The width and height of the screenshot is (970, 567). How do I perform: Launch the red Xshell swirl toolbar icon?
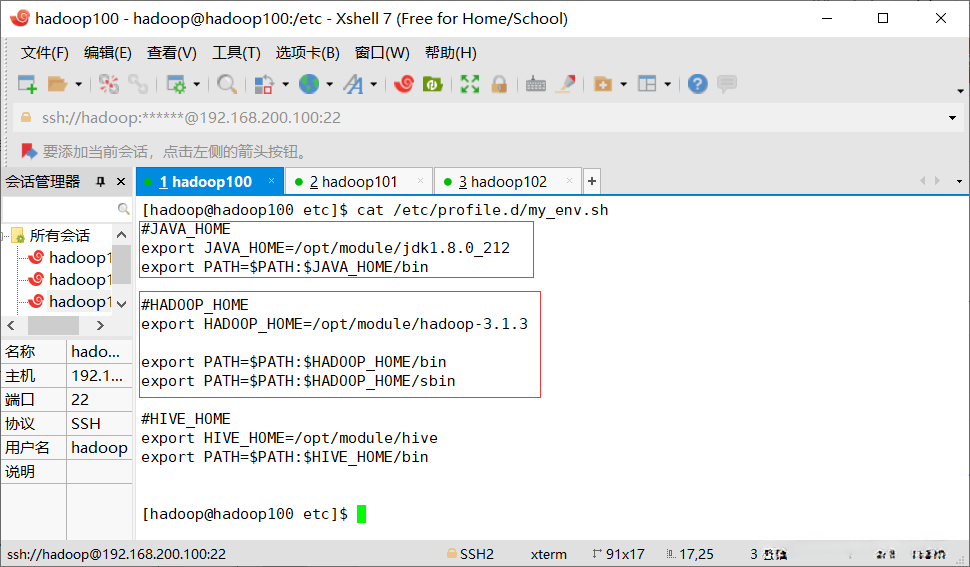tap(404, 84)
